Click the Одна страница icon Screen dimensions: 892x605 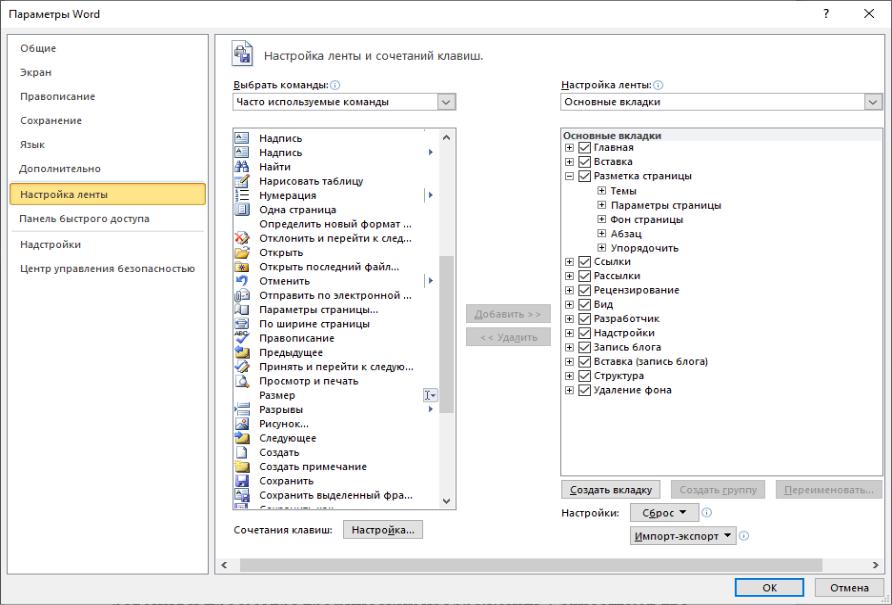[242, 209]
